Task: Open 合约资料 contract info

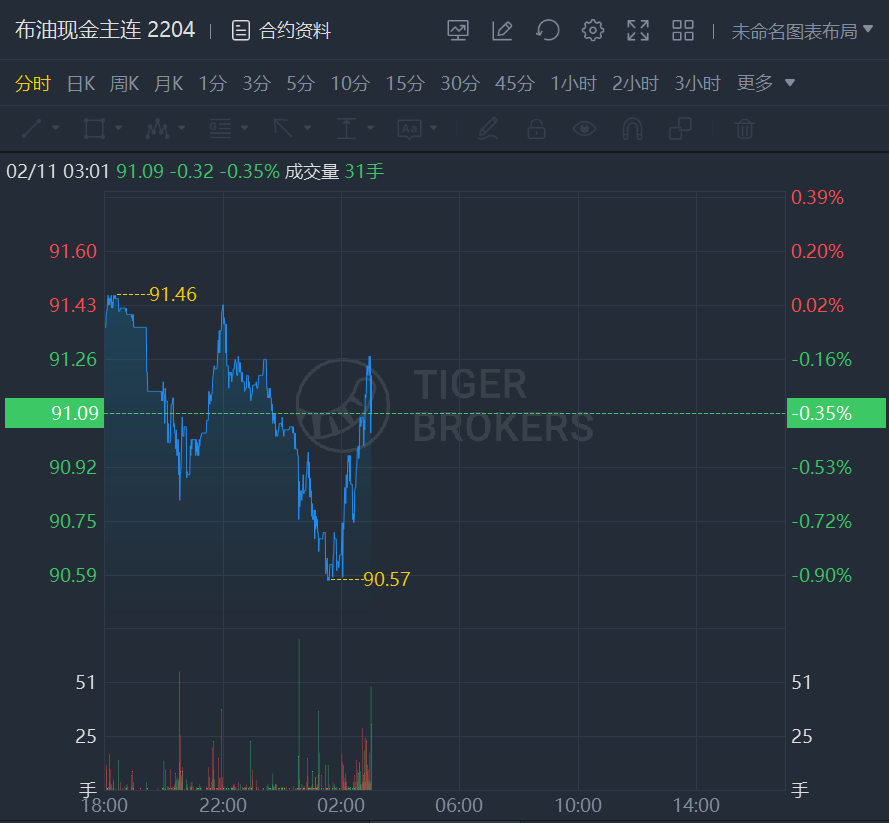Action: [282, 31]
